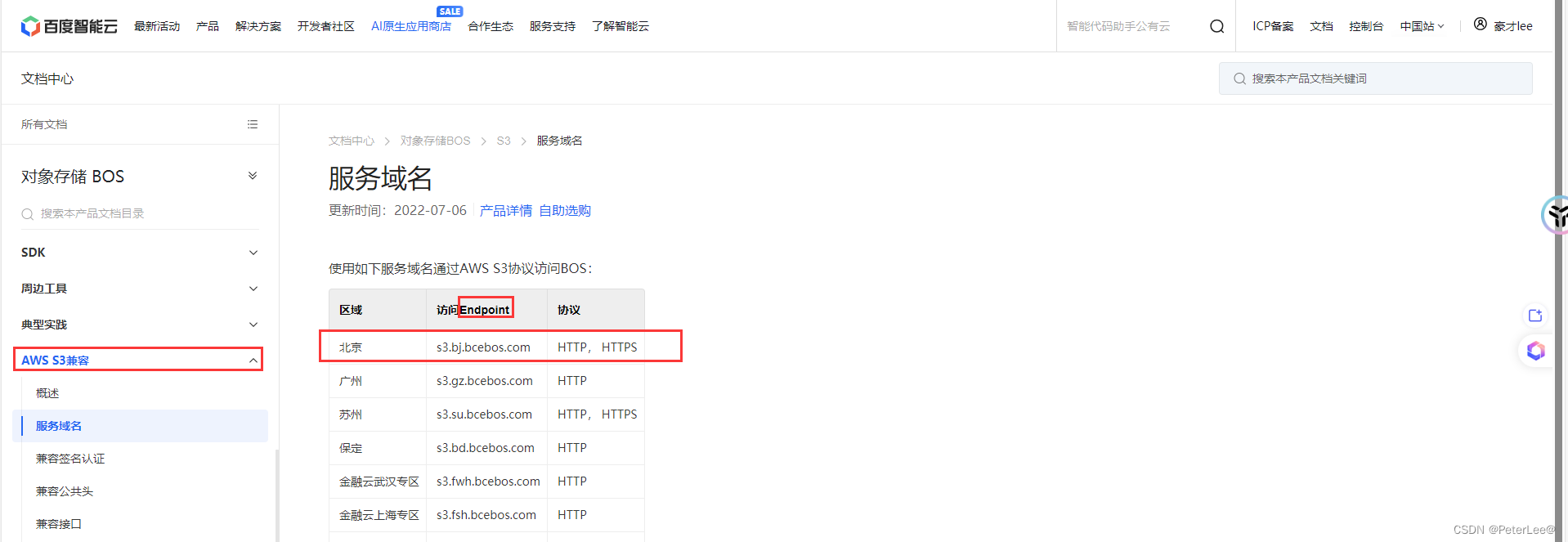Click the SALE badge above AI store
Viewport: 1568px width, 542px height.
click(x=450, y=11)
